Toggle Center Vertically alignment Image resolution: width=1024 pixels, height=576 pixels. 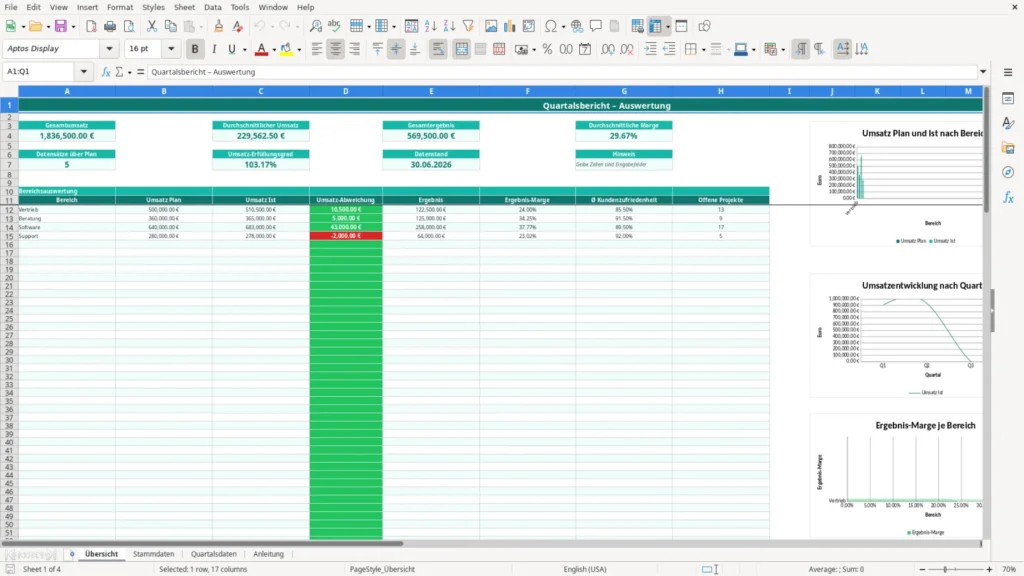click(396, 49)
